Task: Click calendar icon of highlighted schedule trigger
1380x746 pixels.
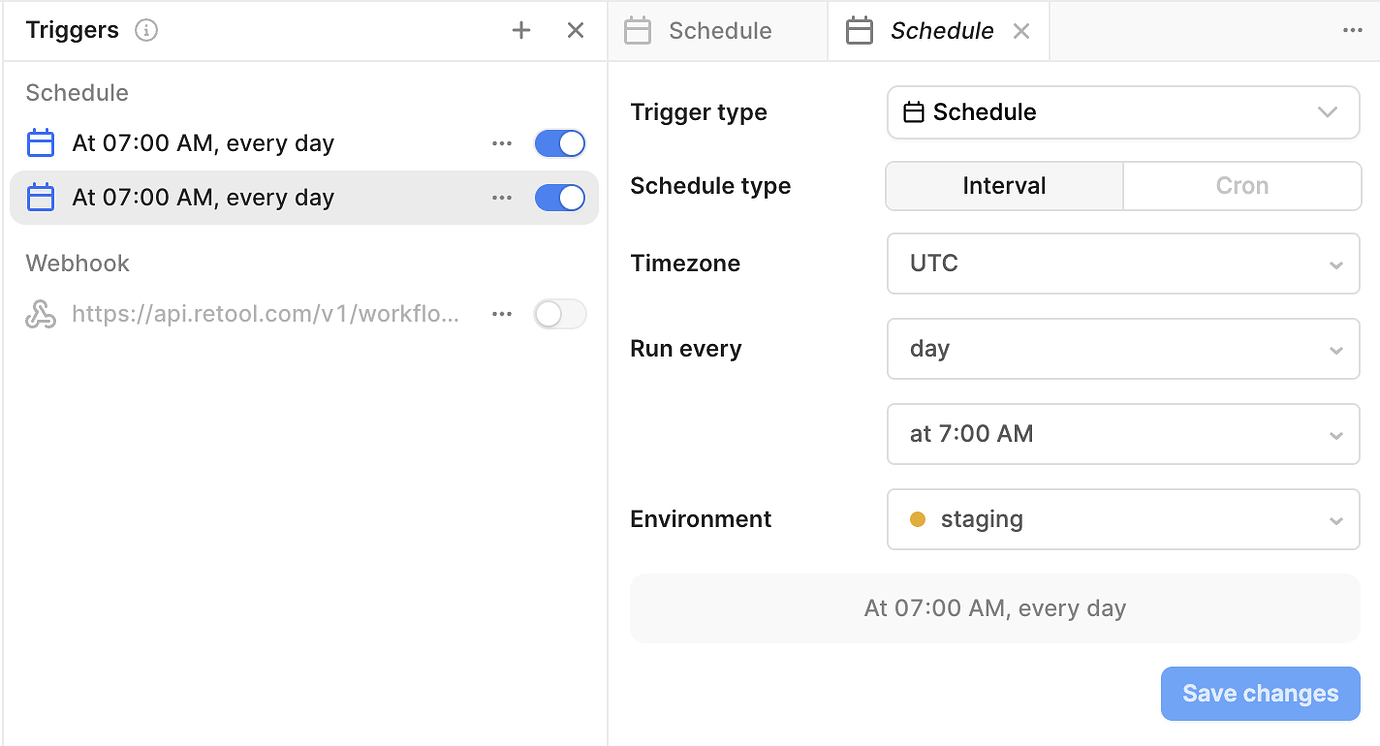Action: [40, 198]
